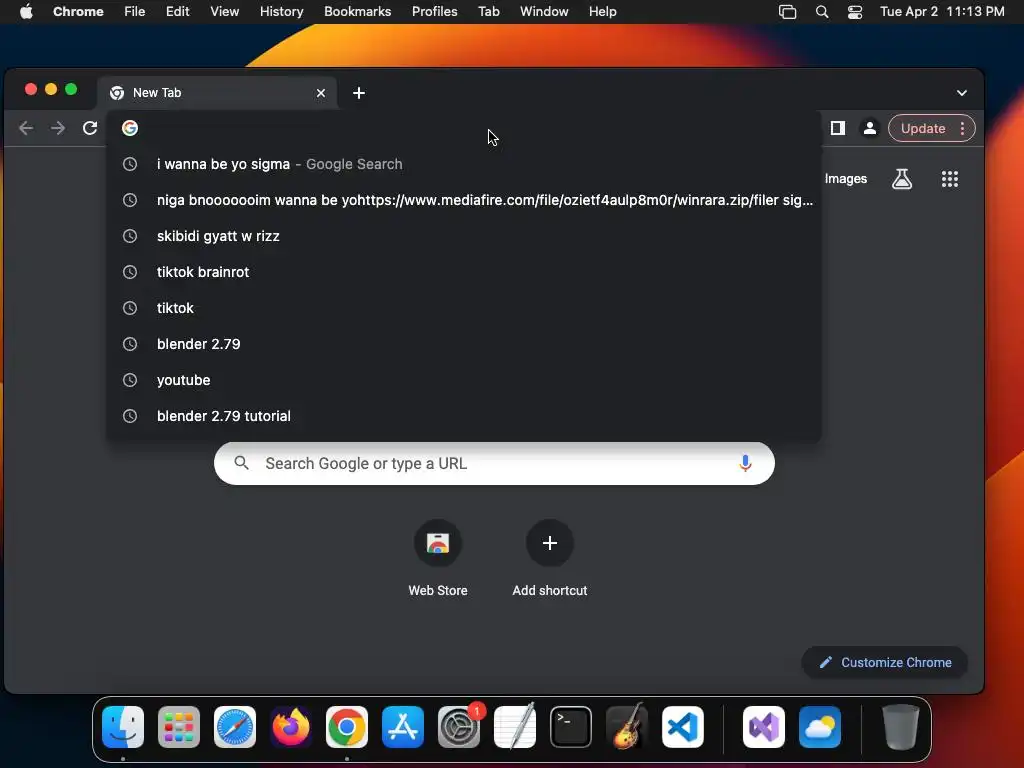Open the Apple menu
Viewport: 1024px width, 768px height.
click(x=26, y=12)
